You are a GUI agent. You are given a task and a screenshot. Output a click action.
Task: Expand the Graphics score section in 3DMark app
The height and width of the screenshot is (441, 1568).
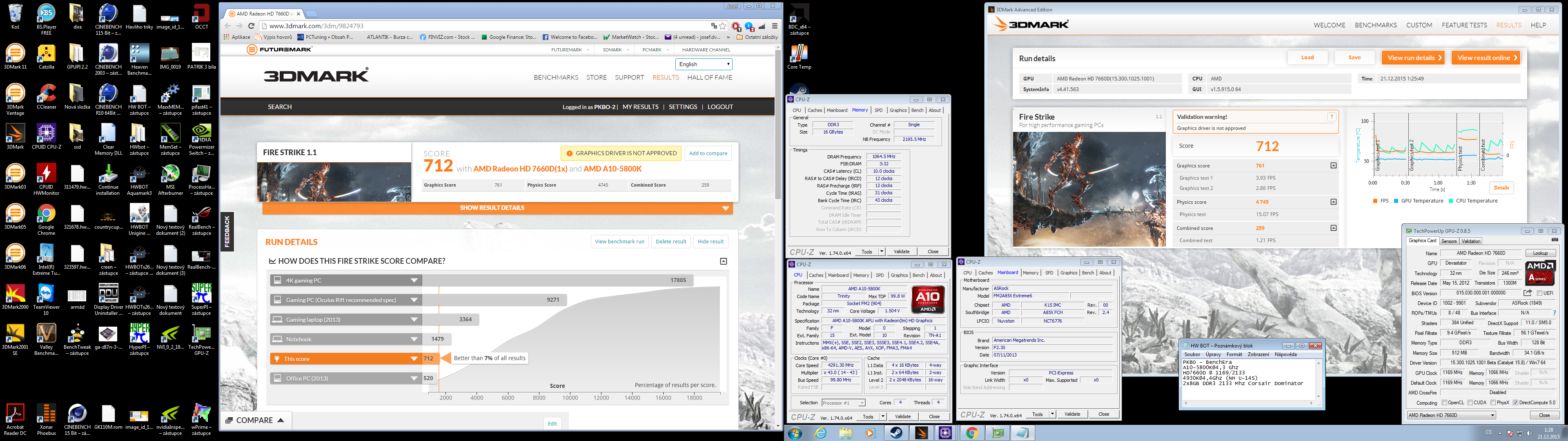pos(1333,166)
